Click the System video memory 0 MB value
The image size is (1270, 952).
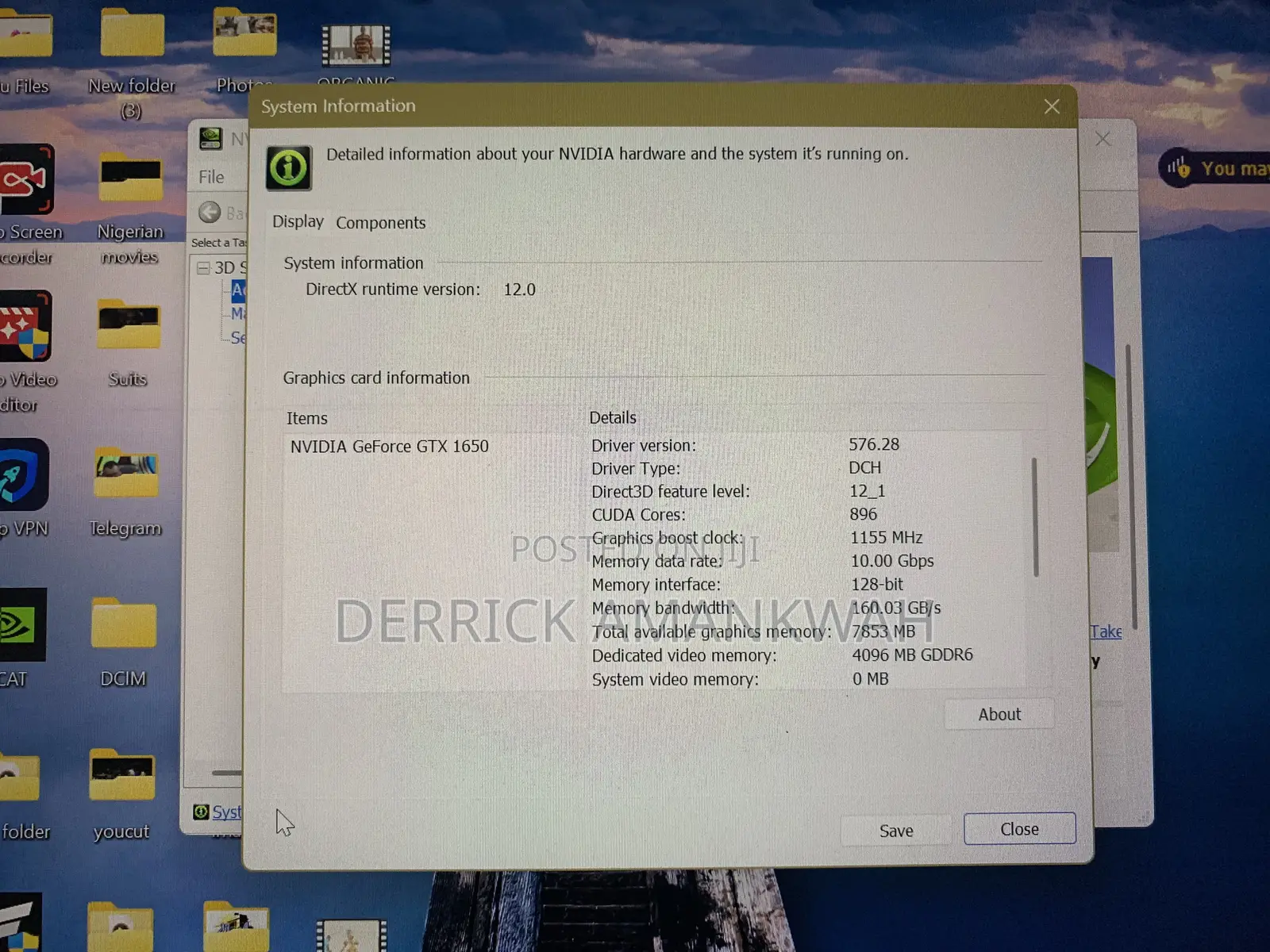870,679
